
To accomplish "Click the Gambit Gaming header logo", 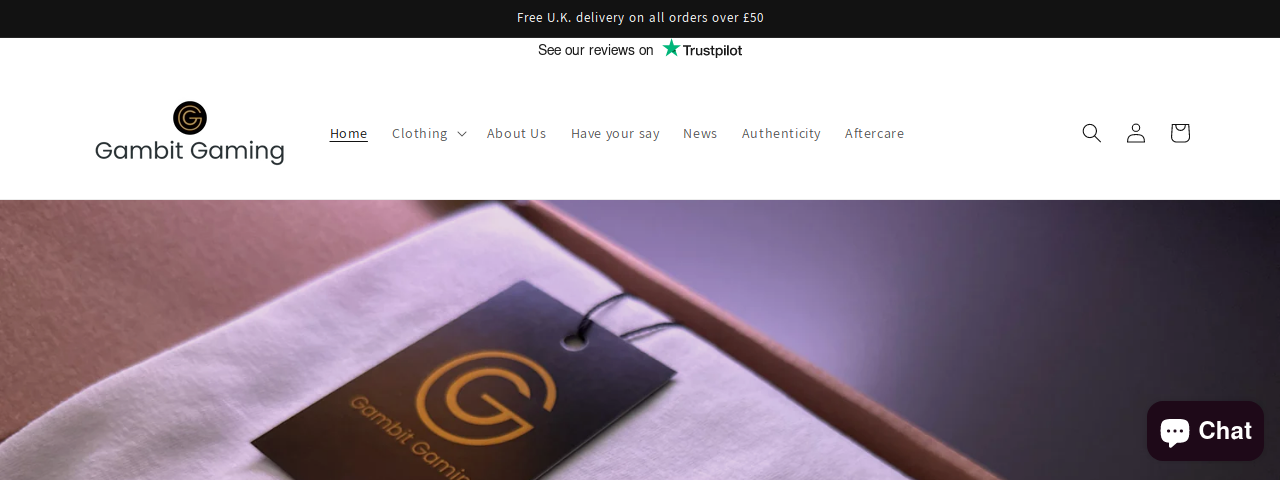I will (190, 133).
